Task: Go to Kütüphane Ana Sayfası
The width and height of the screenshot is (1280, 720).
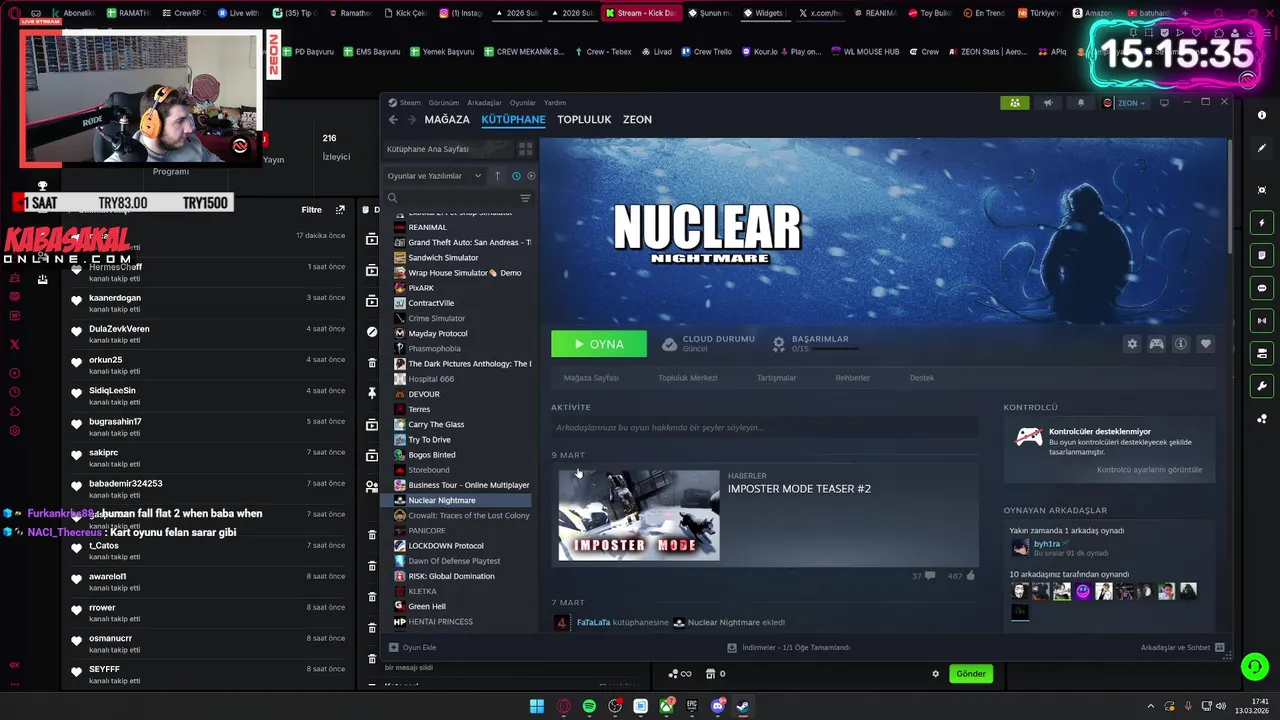Action: pyautogui.click(x=428, y=149)
